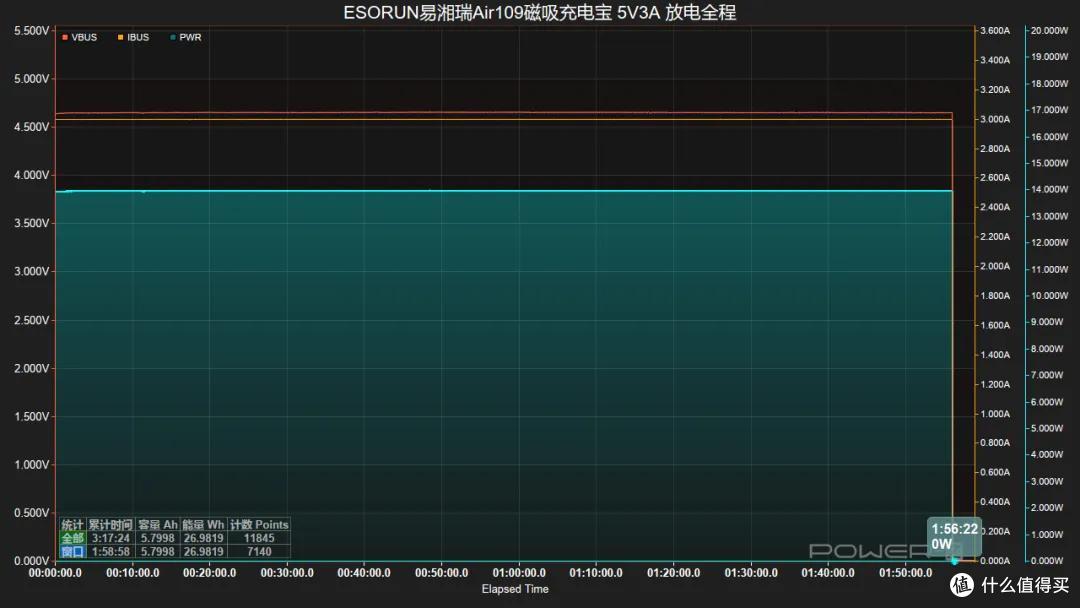Click the 0.500V voltage axis label
This screenshot has width=1080, height=608.
(x=32, y=513)
